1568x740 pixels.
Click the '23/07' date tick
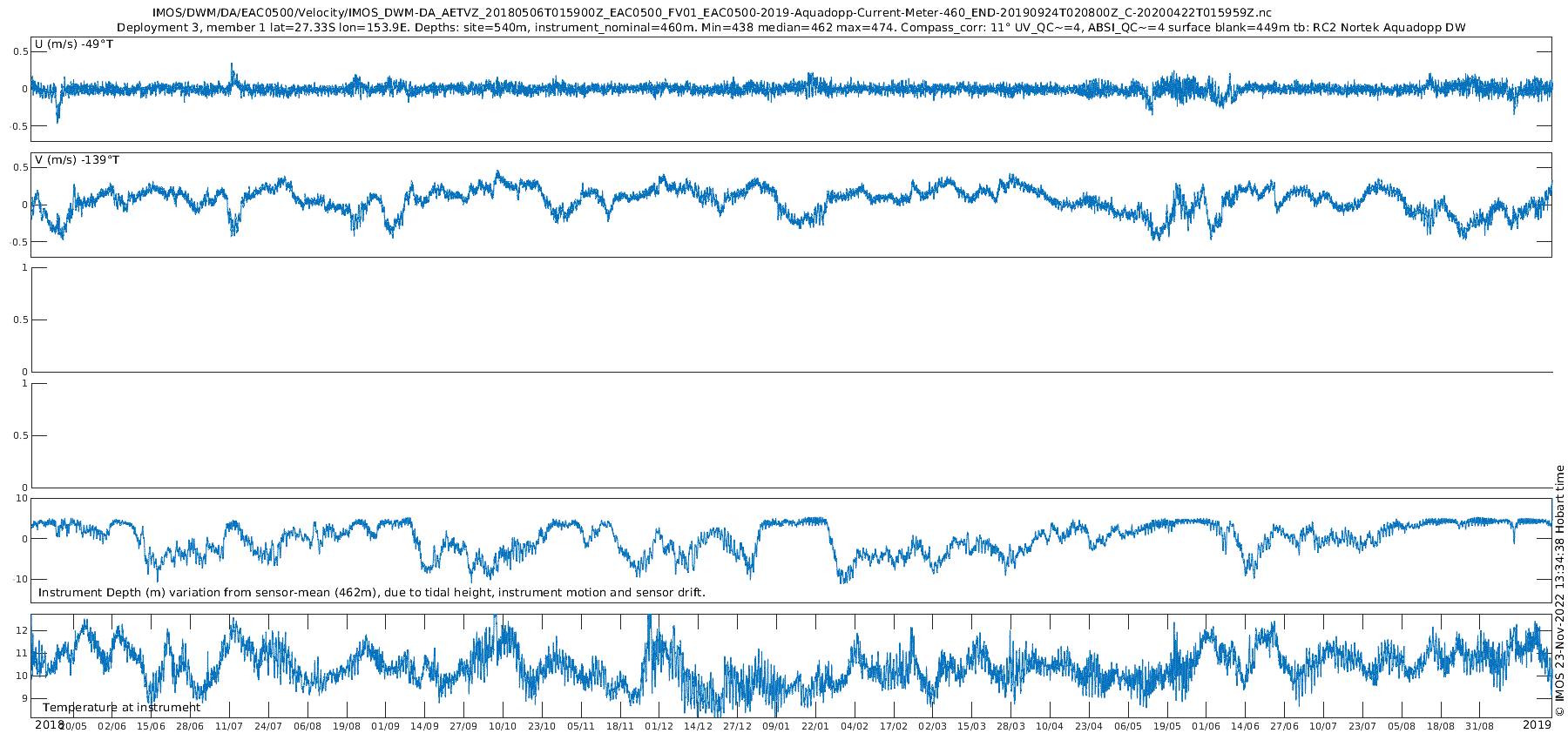point(1362,727)
